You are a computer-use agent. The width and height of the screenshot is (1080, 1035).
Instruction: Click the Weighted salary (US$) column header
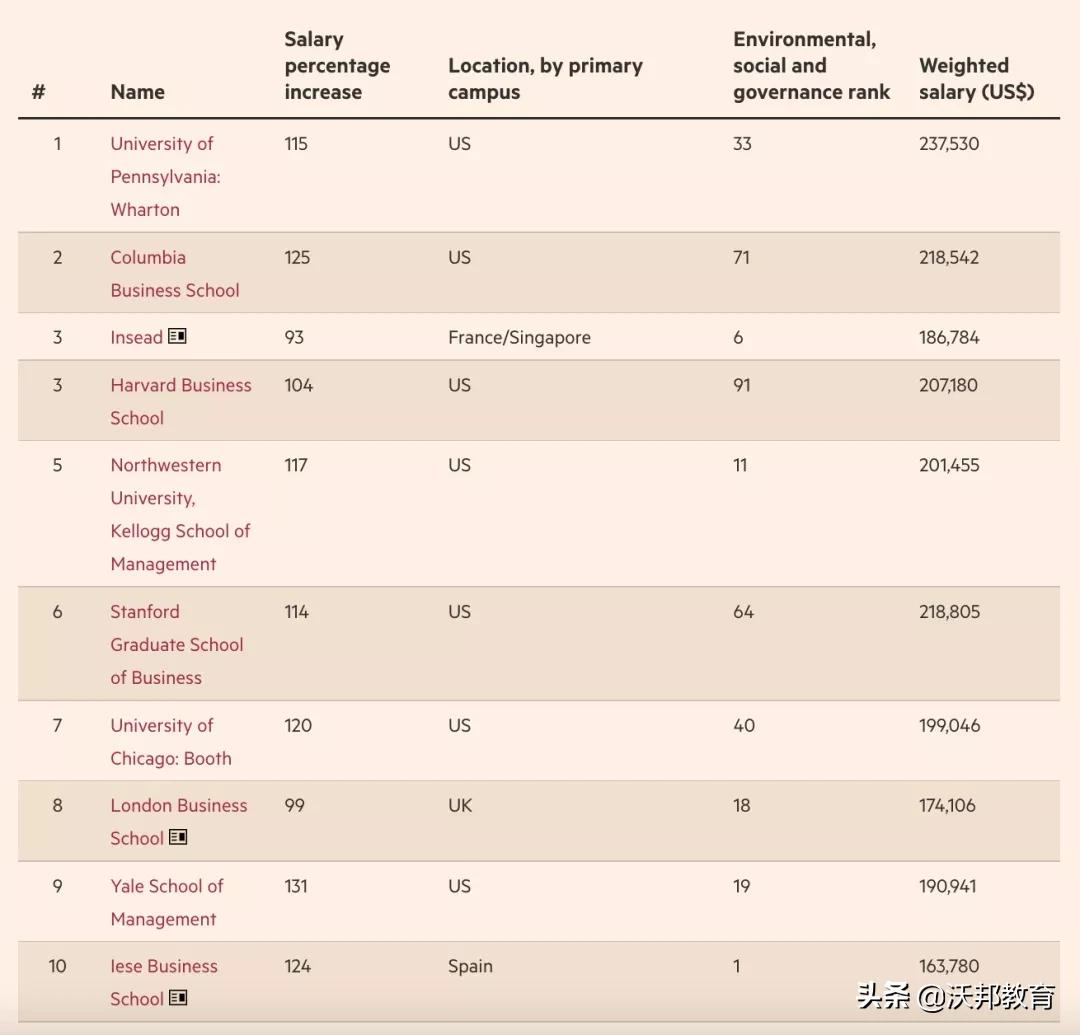976,79
